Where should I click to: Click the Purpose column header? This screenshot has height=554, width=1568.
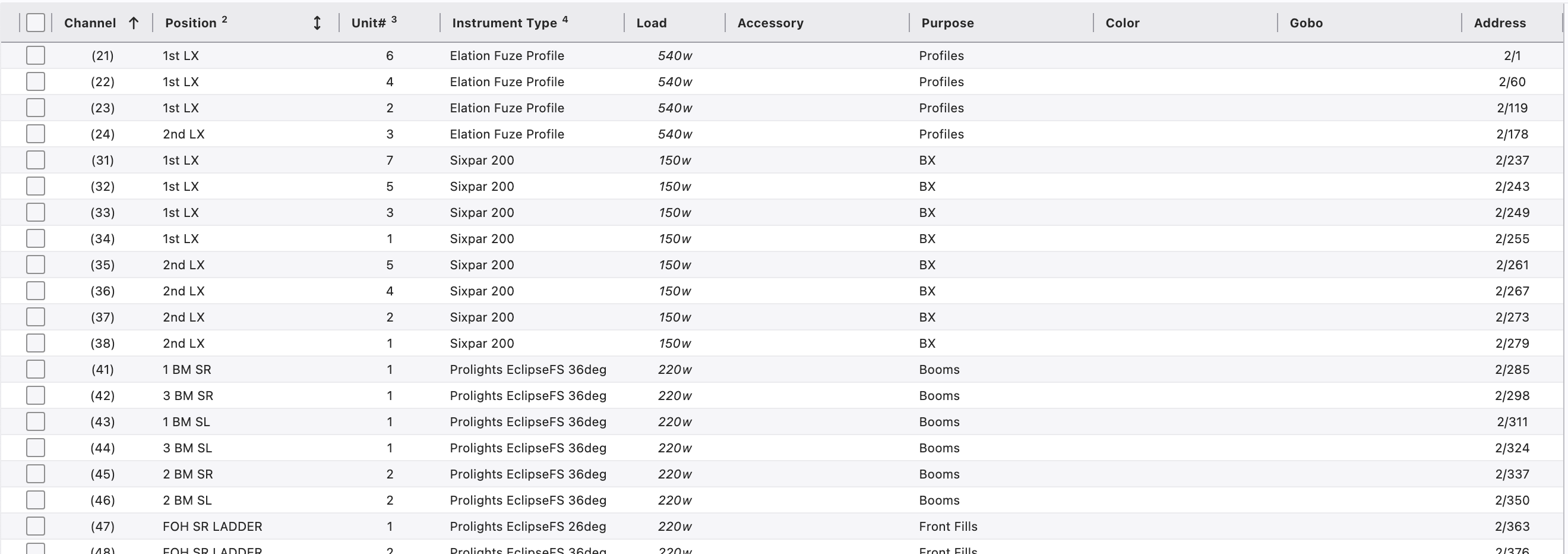[947, 23]
